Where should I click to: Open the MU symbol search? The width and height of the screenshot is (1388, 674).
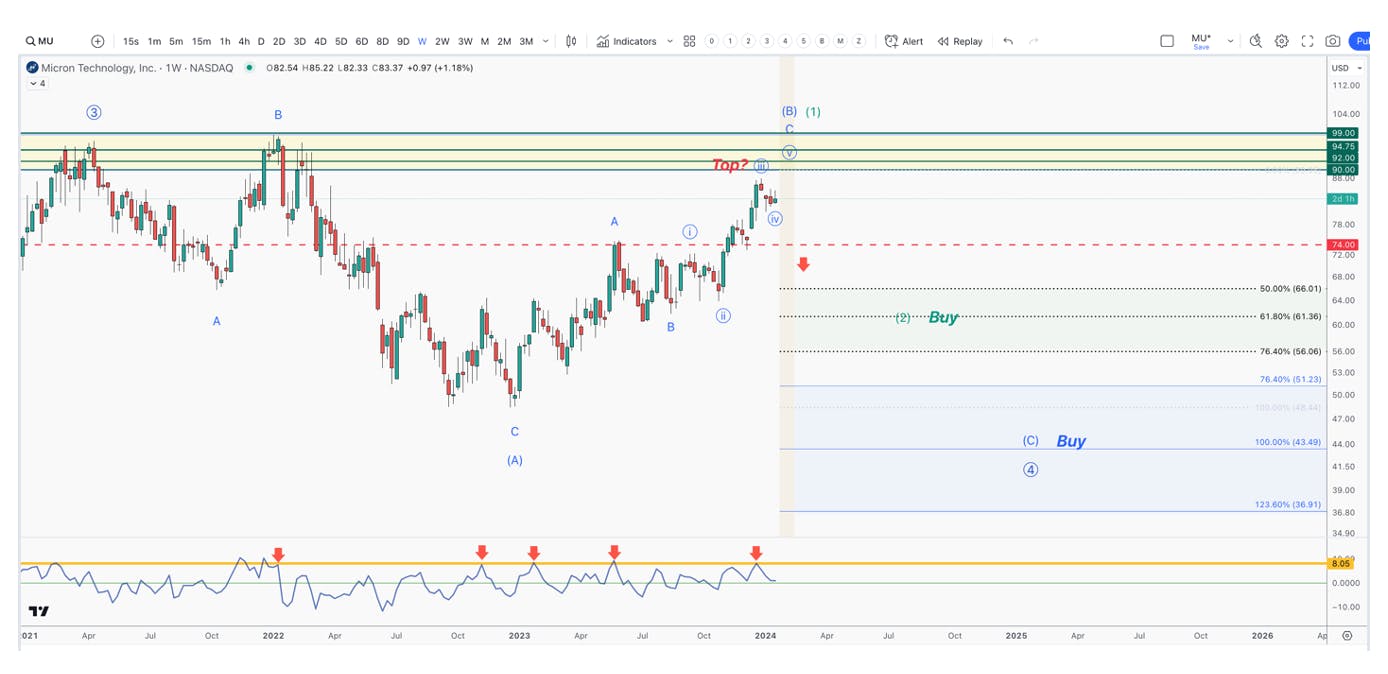click(x=40, y=41)
